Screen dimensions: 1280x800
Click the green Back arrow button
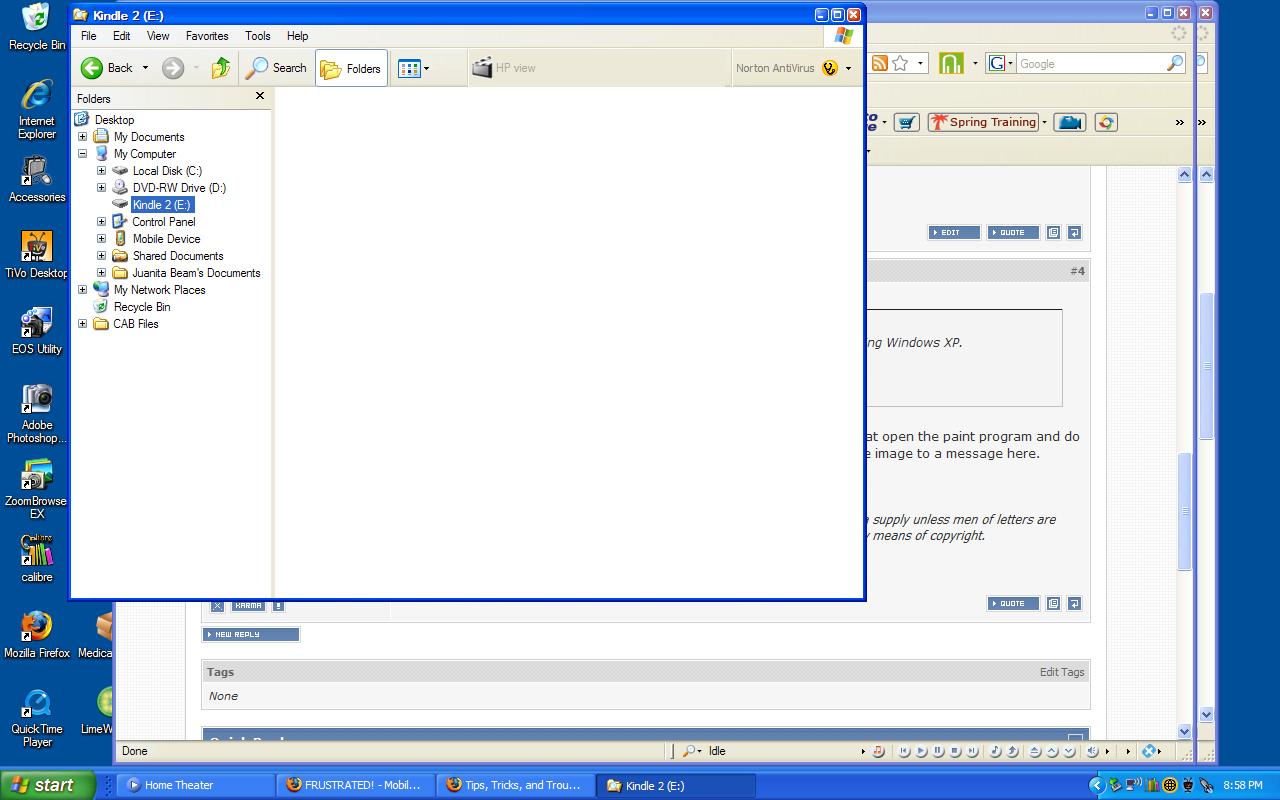pyautogui.click(x=92, y=68)
